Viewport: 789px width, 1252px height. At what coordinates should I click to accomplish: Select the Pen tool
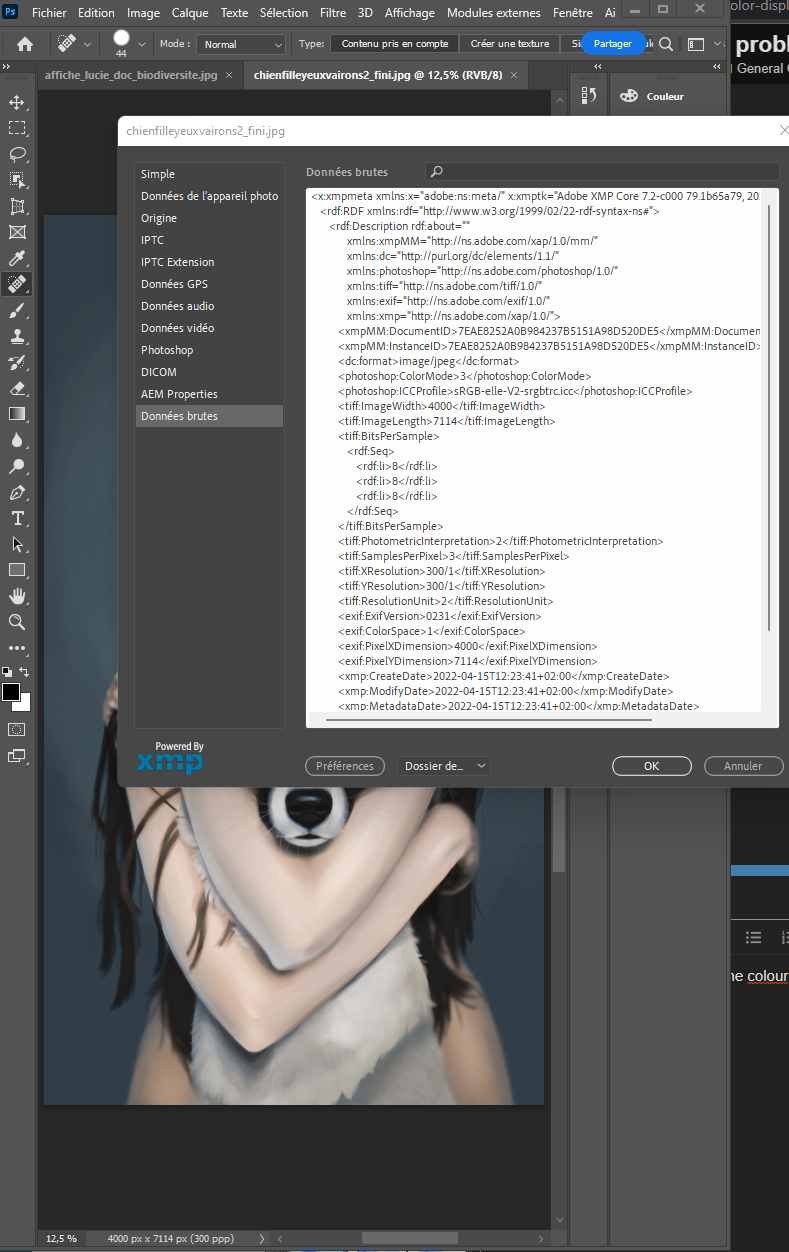click(17, 493)
